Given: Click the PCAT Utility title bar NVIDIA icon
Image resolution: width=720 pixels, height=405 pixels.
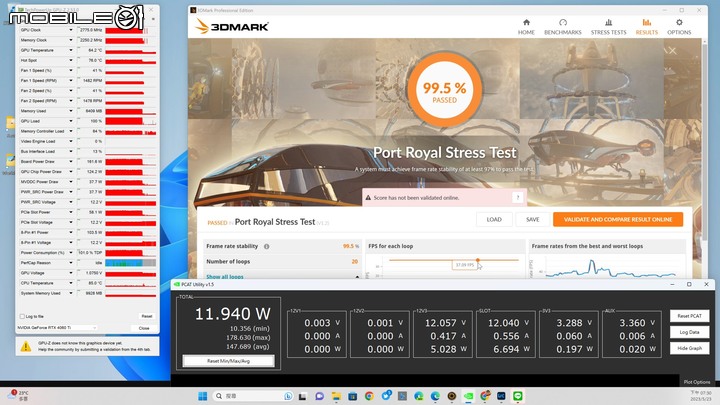Looking at the screenshot, I should click(176, 285).
